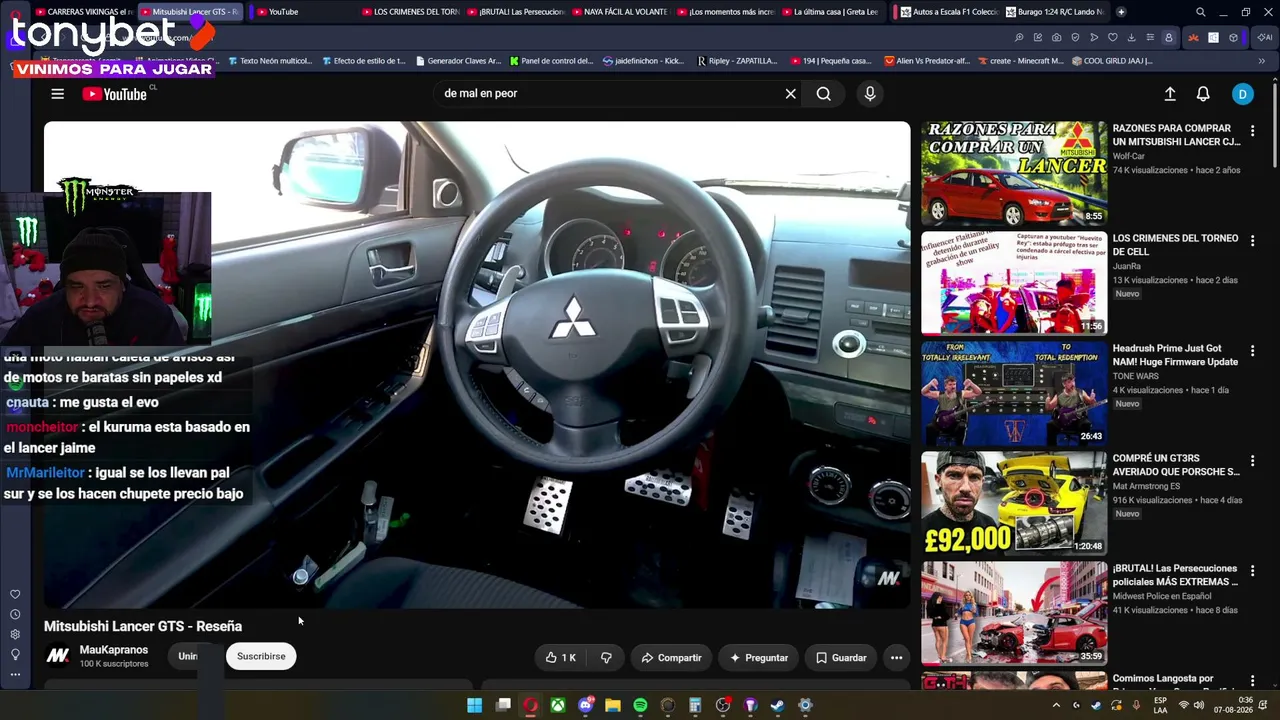Open a new browser tab
Image resolution: width=1280 pixels, height=720 pixels.
click(x=1121, y=12)
